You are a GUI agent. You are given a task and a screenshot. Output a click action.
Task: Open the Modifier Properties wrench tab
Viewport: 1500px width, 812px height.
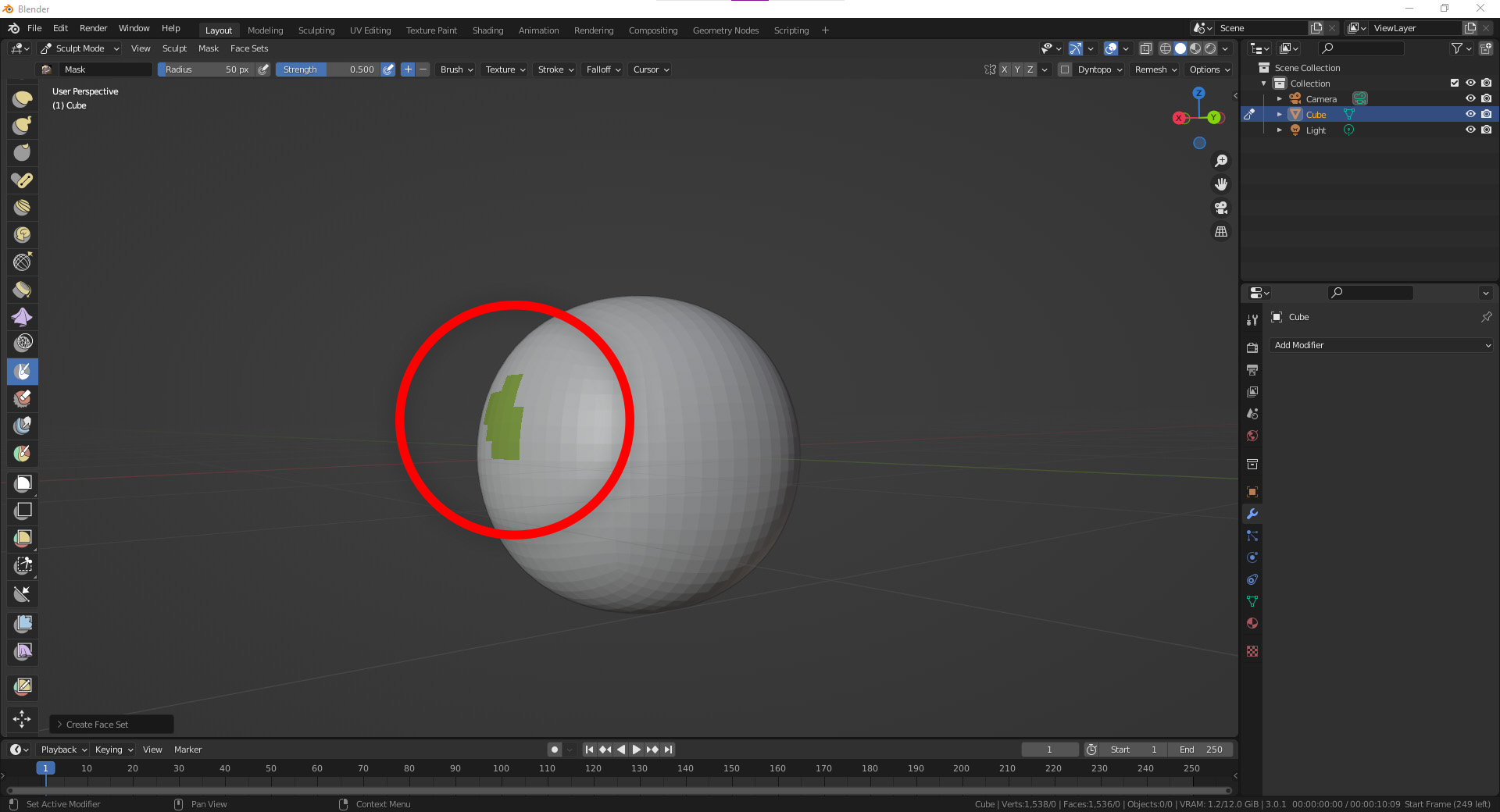pyautogui.click(x=1252, y=514)
